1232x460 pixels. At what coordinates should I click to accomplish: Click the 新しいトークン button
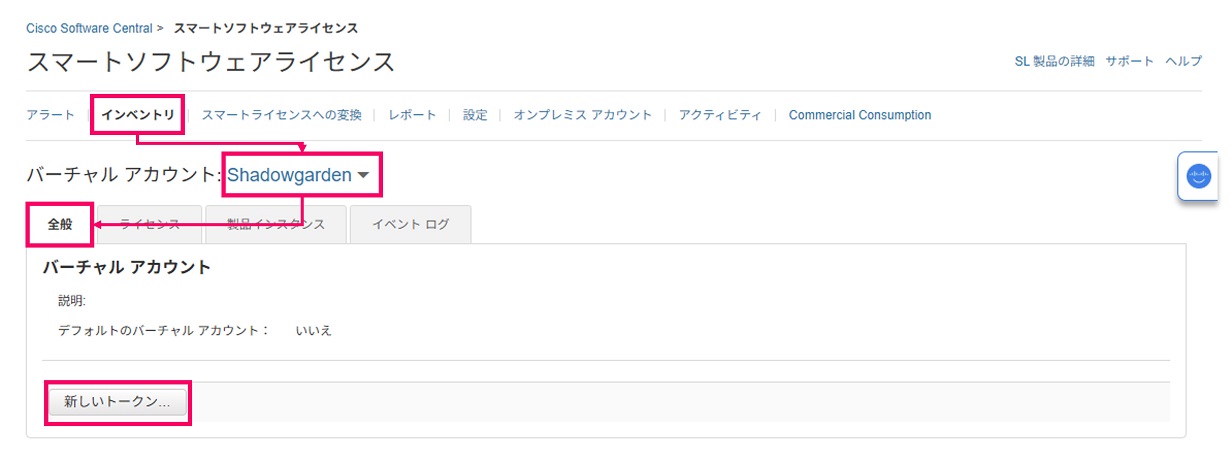[x=118, y=401]
